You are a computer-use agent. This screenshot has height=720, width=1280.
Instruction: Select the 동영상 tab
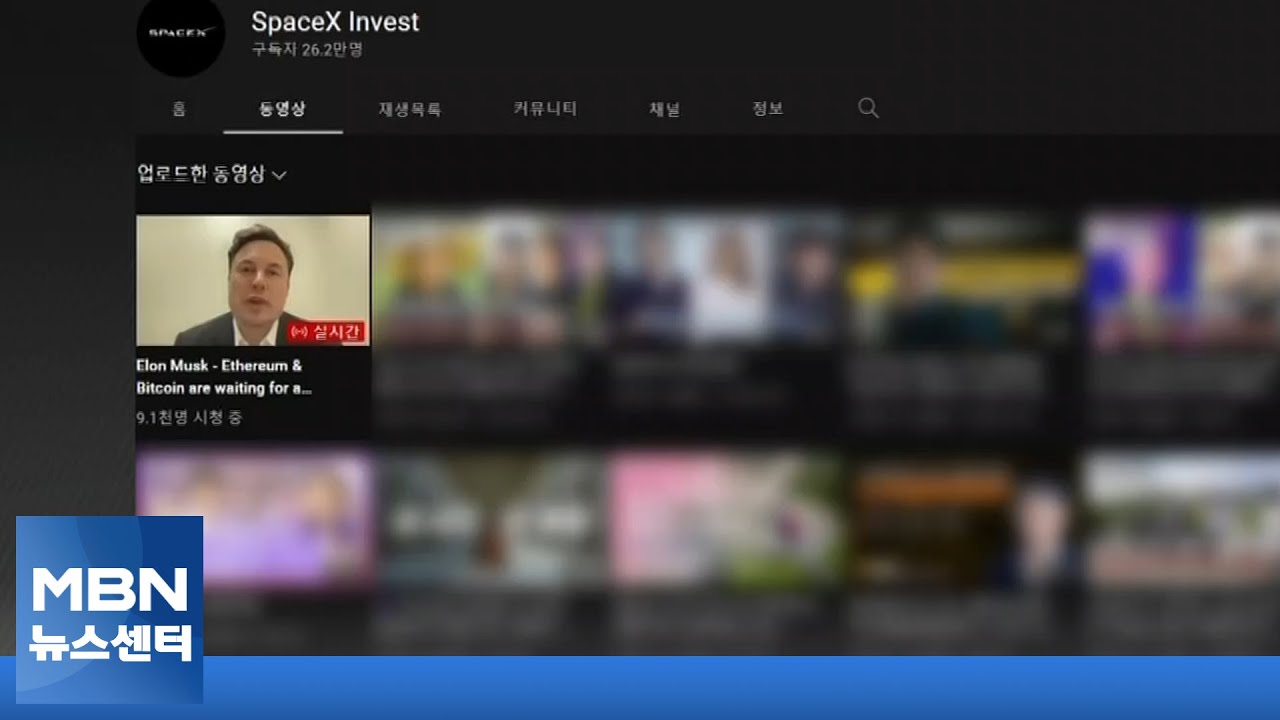coord(283,109)
